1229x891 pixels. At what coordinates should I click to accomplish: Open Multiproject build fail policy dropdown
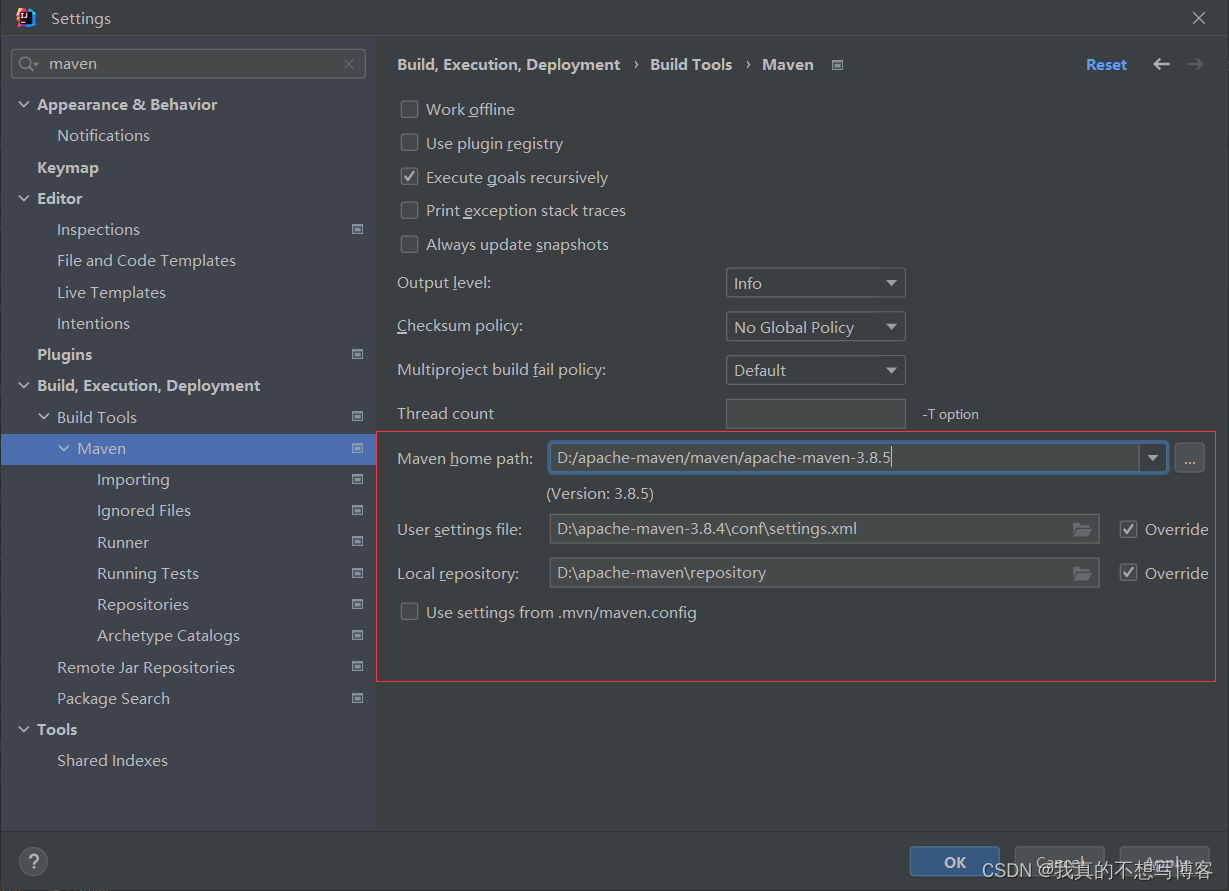pyautogui.click(x=815, y=370)
